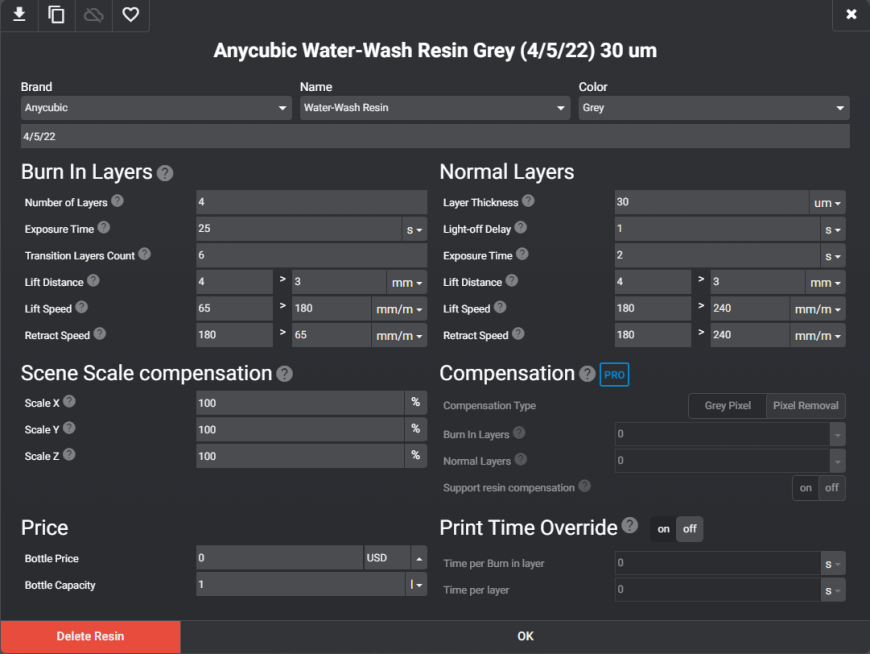Click Burn In Lift Speed first value 65

[x=235, y=309]
